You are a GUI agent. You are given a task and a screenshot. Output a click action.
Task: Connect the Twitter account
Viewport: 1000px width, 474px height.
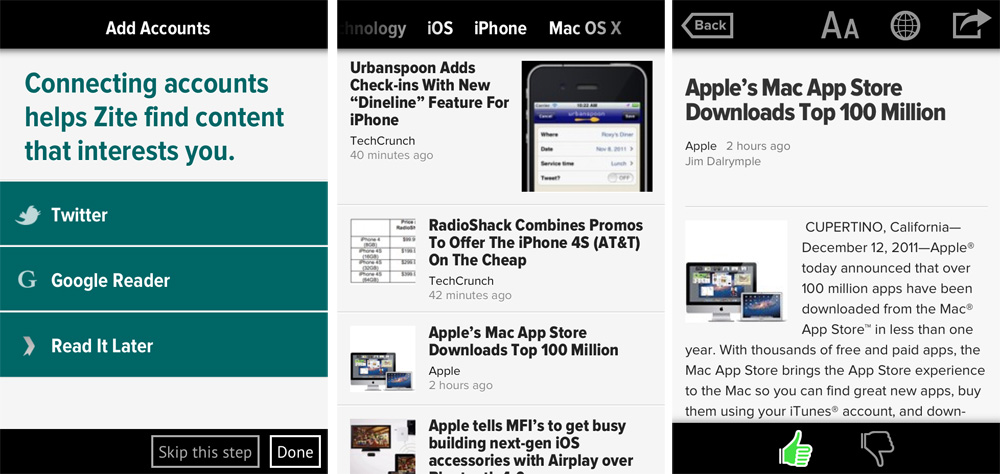tap(164, 214)
